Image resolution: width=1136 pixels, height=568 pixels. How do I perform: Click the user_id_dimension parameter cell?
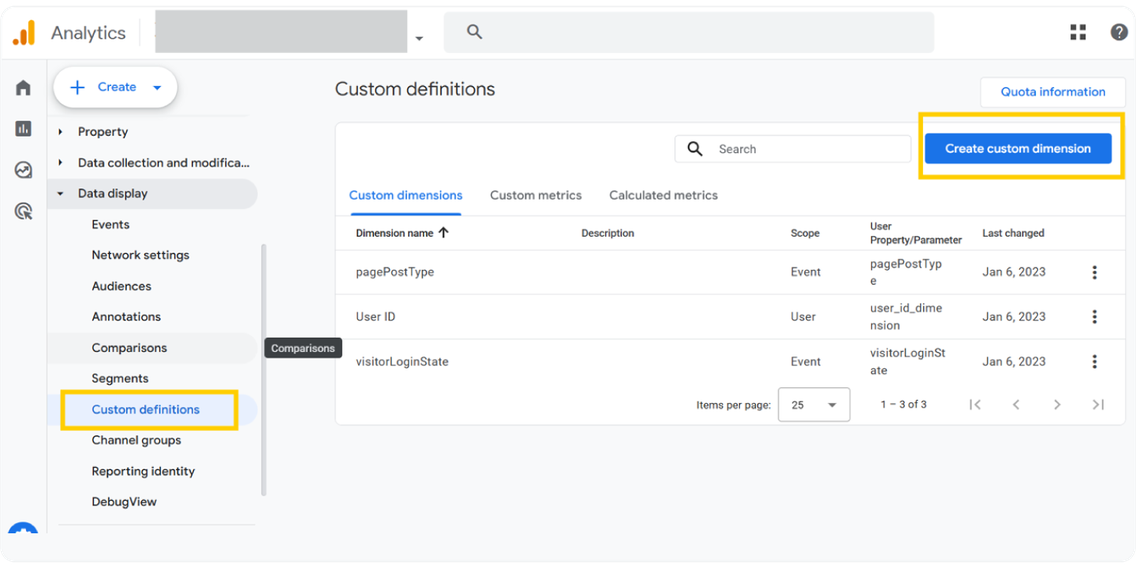(906, 317)
